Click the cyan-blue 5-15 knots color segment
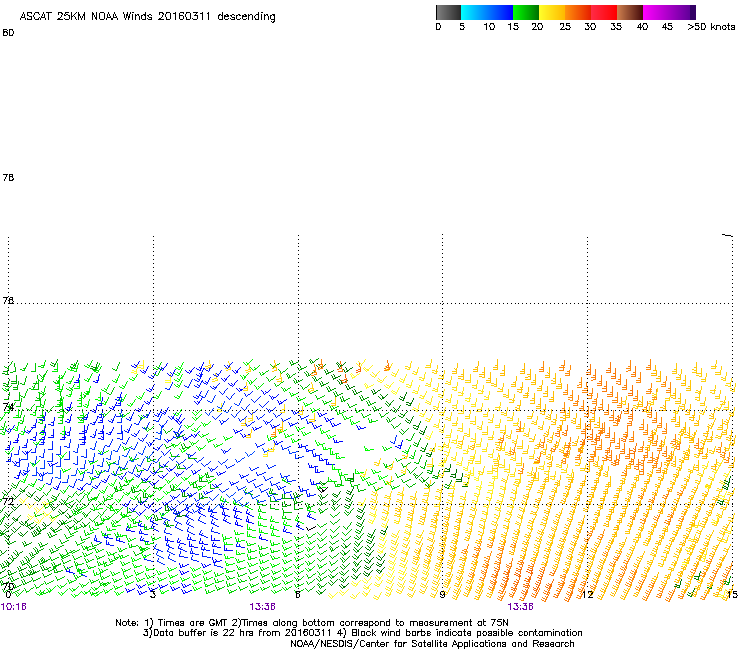Image resolution: width=740 pixels, height=650 pixels. (x=487, y=12)
